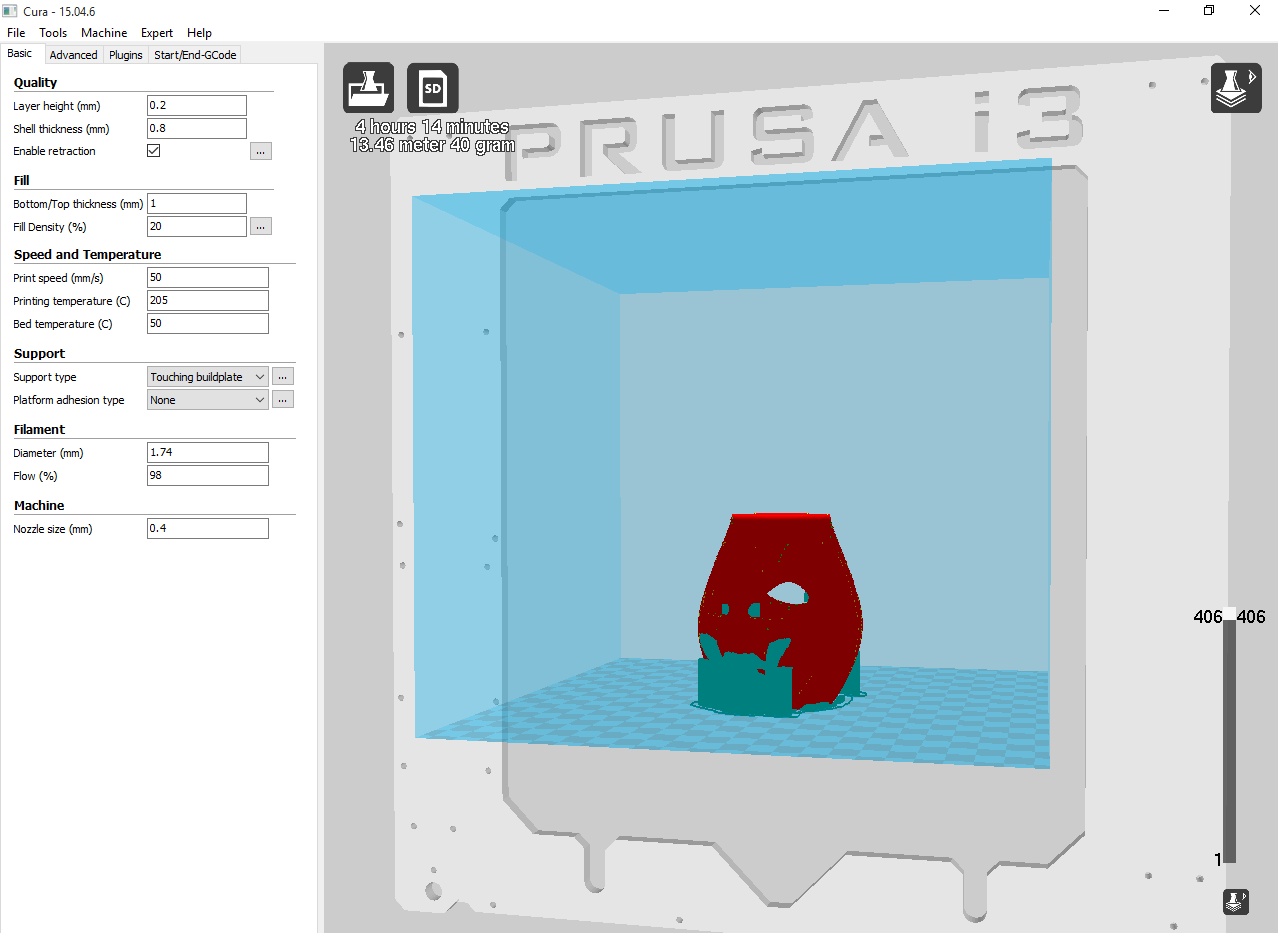Open Platform adhesion settings ellipsis button
The image size is (1278, 933).
(x=283, y=400)
